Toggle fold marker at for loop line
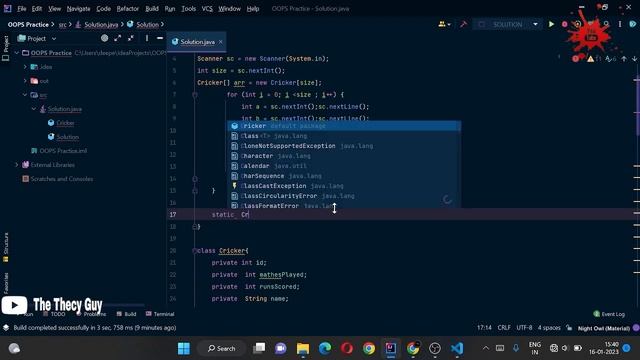The width and height of the screenshot is (640, 360). point(195,95)
